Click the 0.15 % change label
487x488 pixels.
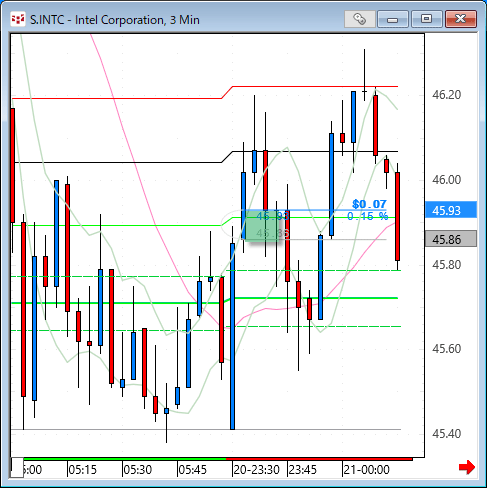pyautogui.click(x=368, y=216)
